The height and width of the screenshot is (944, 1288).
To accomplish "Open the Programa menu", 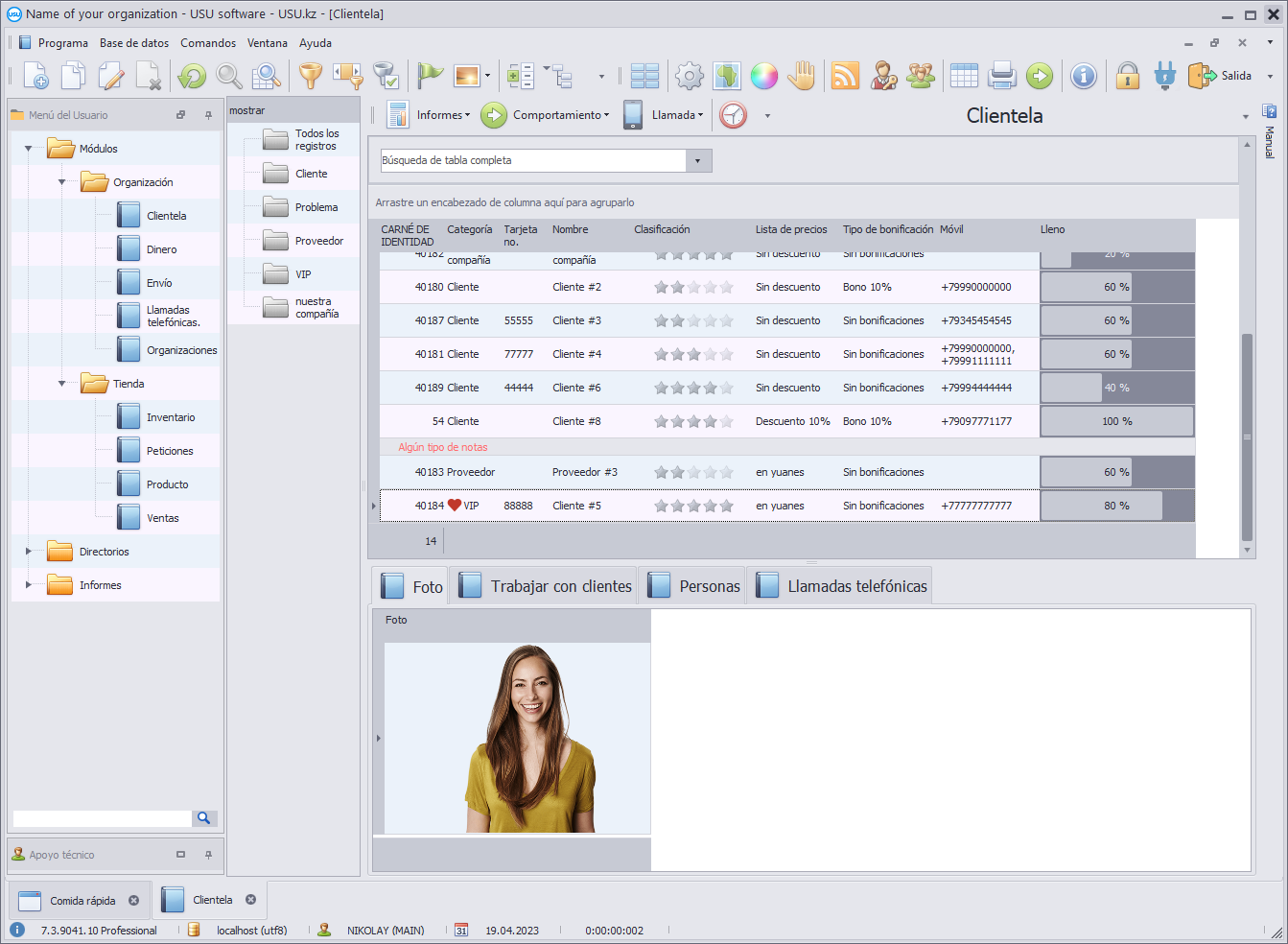I will point(63,43).
